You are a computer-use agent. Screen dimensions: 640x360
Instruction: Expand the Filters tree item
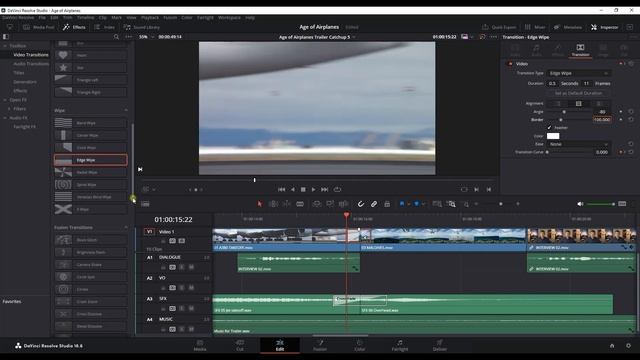9,109
